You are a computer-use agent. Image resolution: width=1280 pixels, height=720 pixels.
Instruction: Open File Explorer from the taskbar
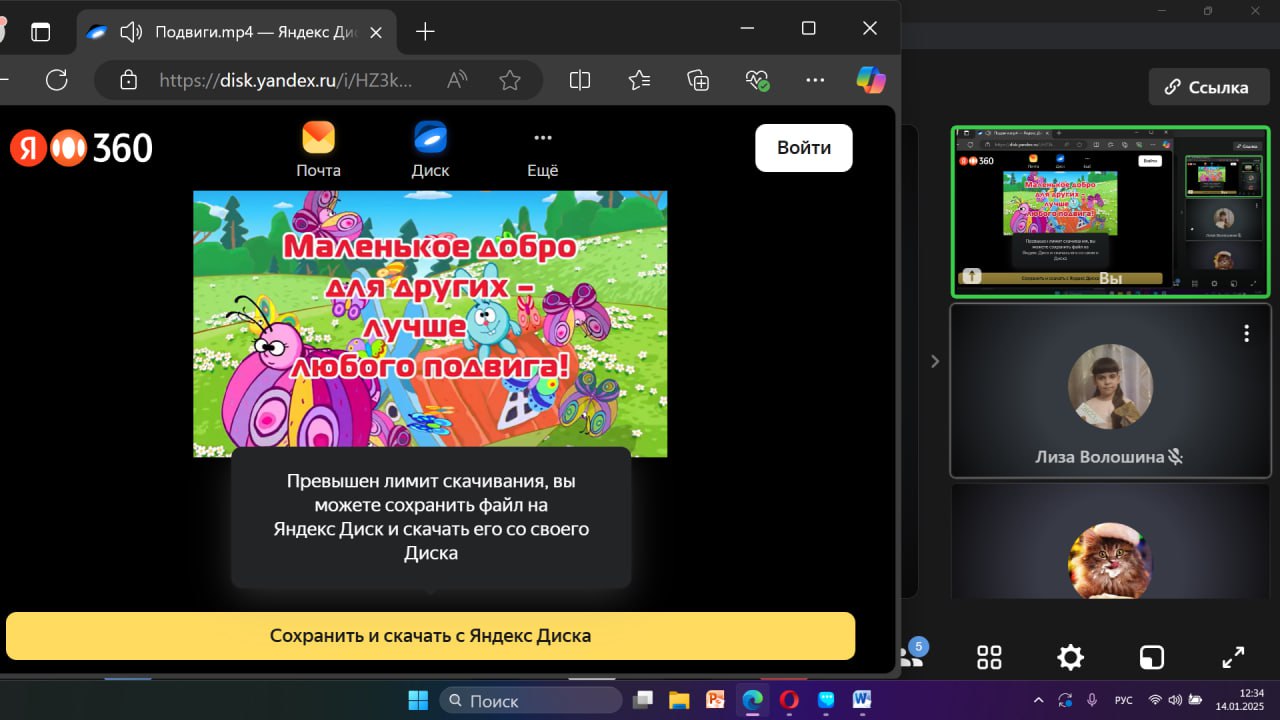[x=679, y=700]
